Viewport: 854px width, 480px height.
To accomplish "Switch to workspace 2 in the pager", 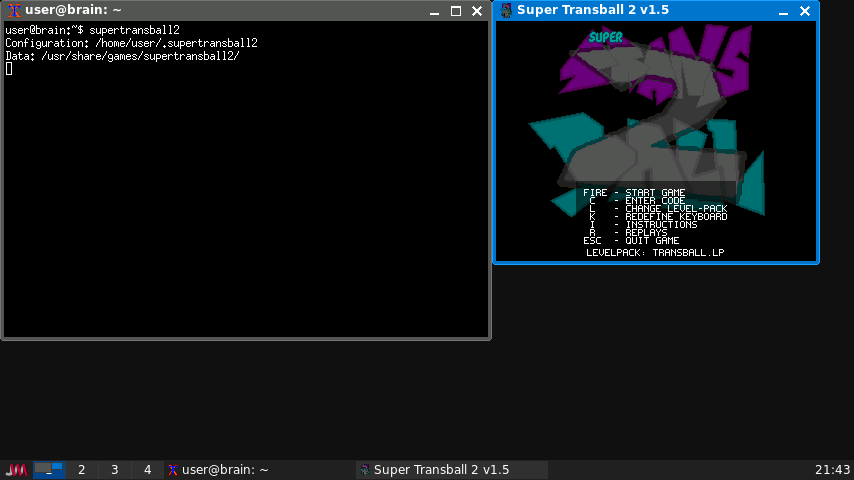I will coord(82,470).
